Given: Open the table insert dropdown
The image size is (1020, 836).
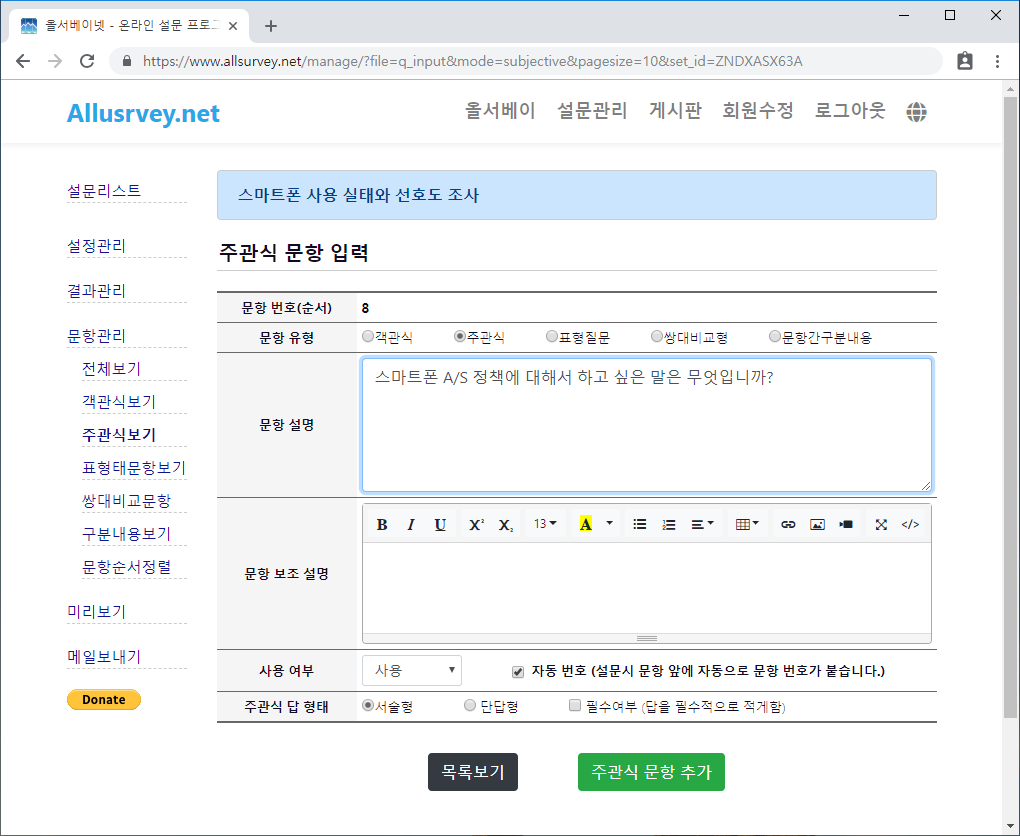Looking at the screenshot, I should [747, 525].
